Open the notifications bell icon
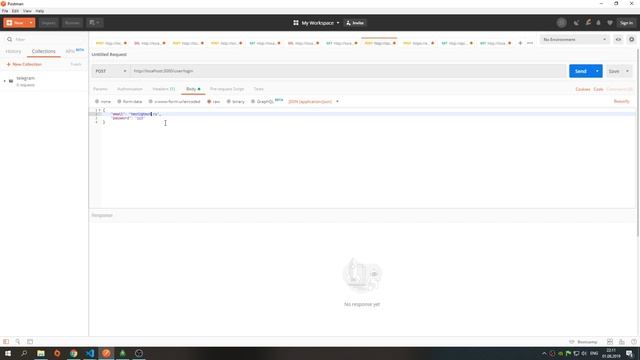 (x=598, y=23)
